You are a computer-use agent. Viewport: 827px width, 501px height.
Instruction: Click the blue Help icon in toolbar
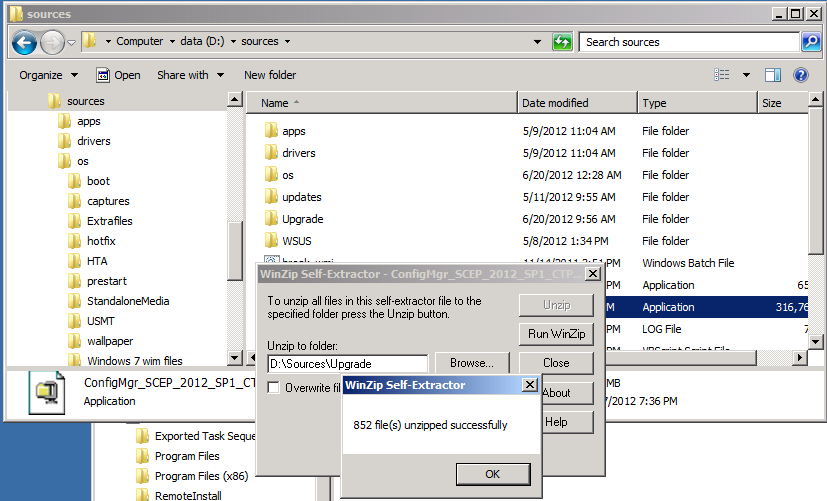click(801, 75)
